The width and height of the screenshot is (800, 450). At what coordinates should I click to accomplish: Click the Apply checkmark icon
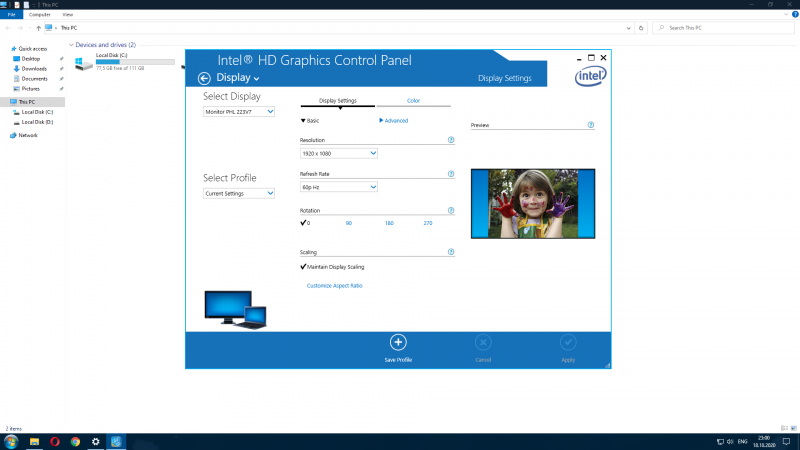point(568,342)
